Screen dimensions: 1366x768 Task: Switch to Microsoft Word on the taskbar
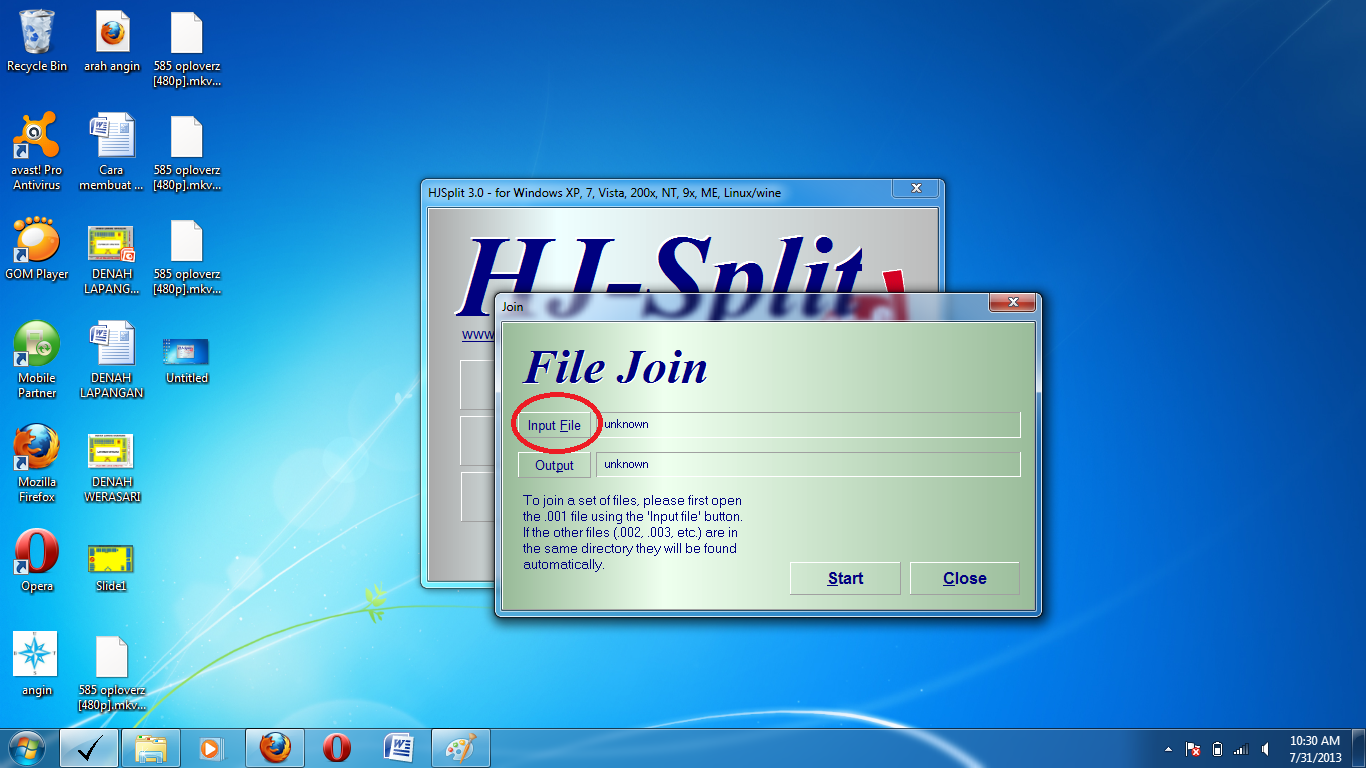(399, 748)
